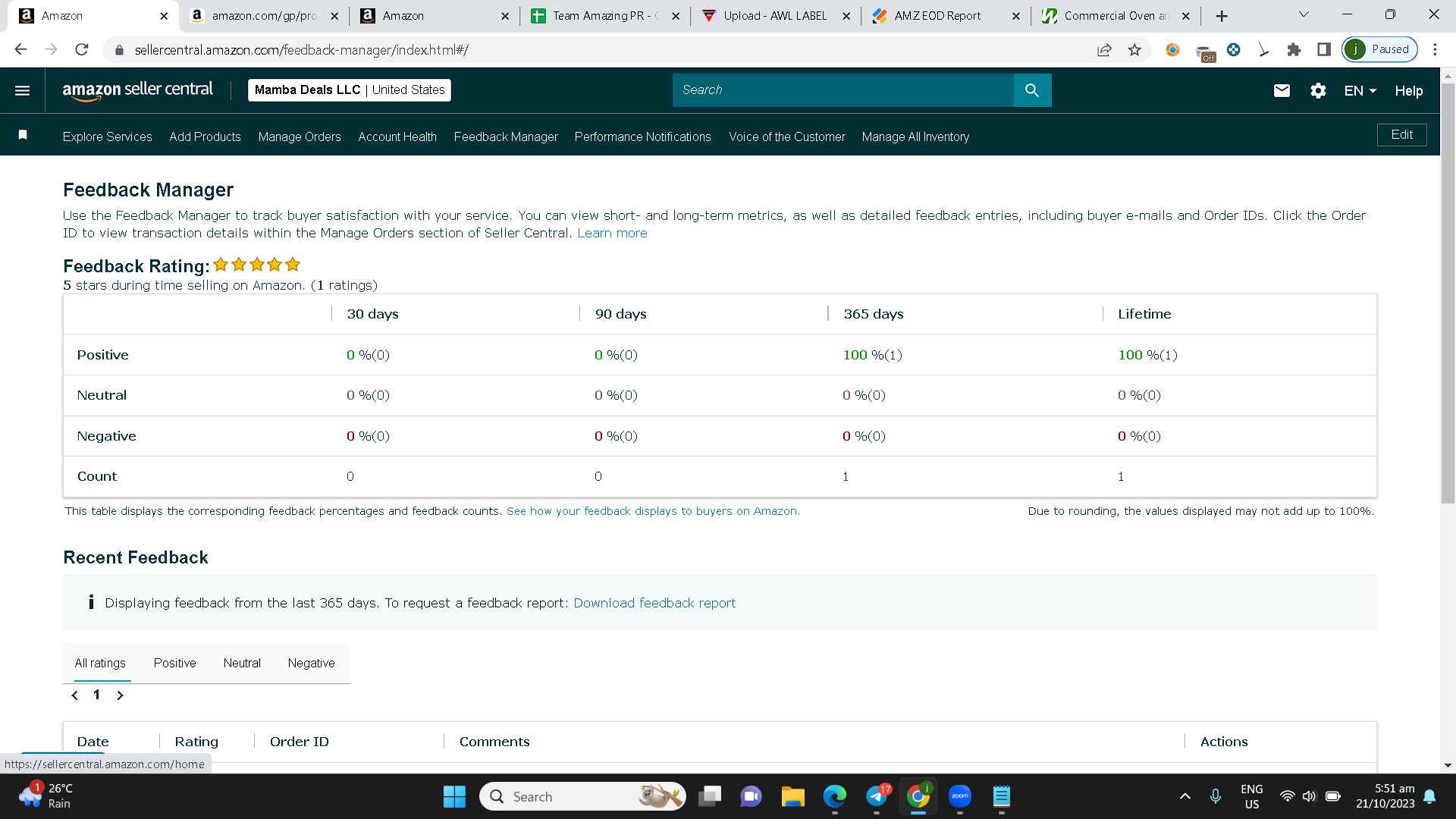Screen dimensions: 1456x819
Task: Share this page via address bar icon
Action: (1104, 50)
